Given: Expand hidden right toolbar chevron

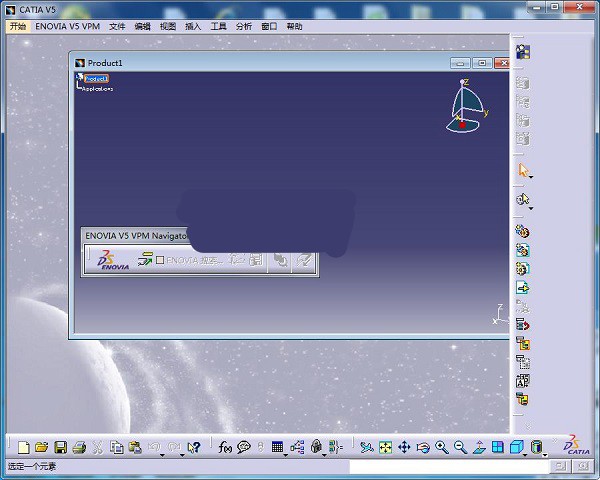Looking at the screenshot, I should [x=528, y=427].
